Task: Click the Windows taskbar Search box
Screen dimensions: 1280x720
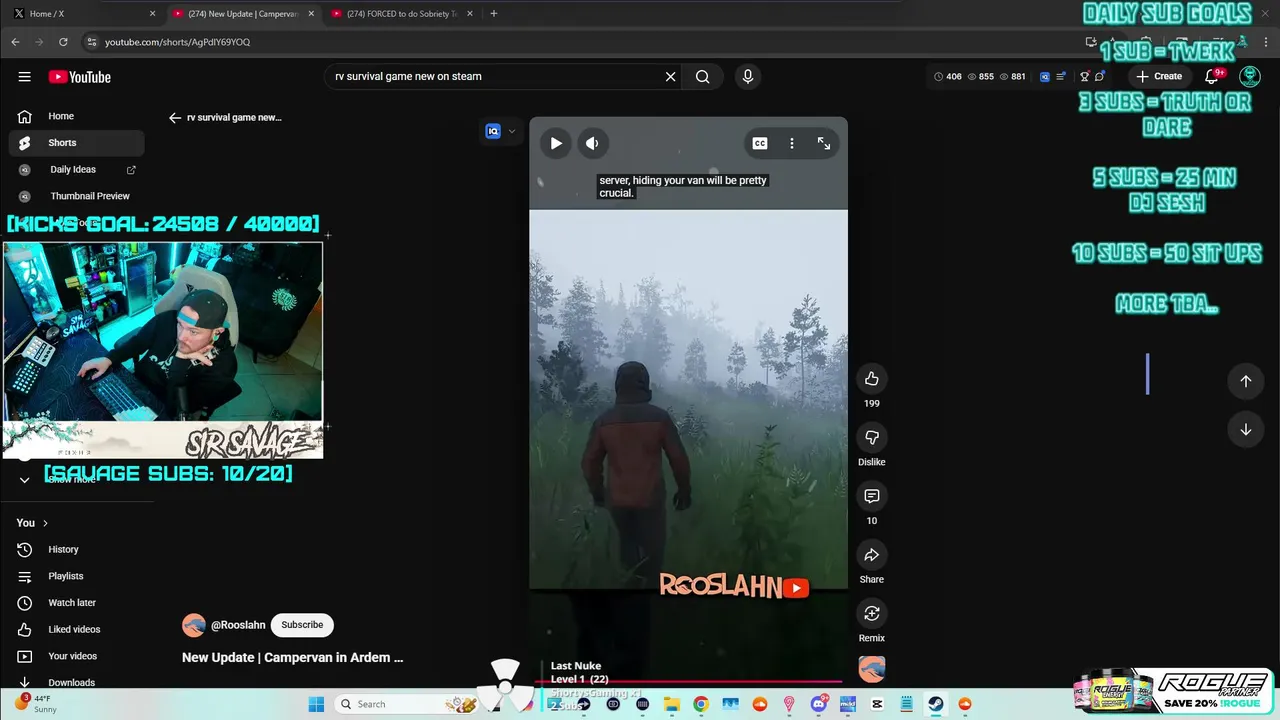Action: coord(407,704)
